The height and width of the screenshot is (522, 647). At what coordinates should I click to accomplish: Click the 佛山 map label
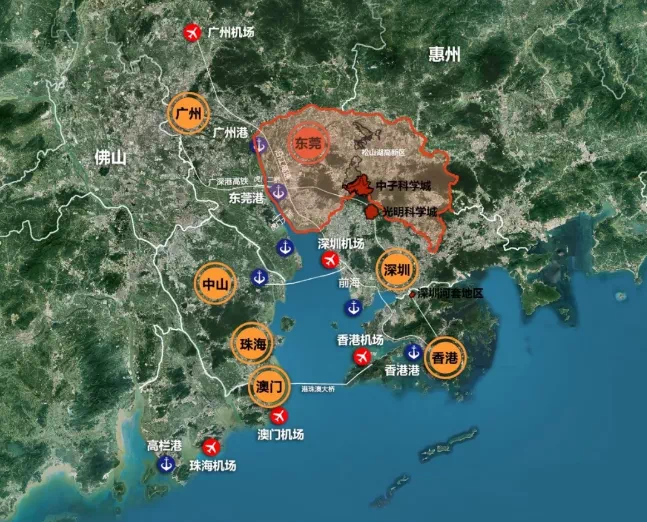point(110,157)
